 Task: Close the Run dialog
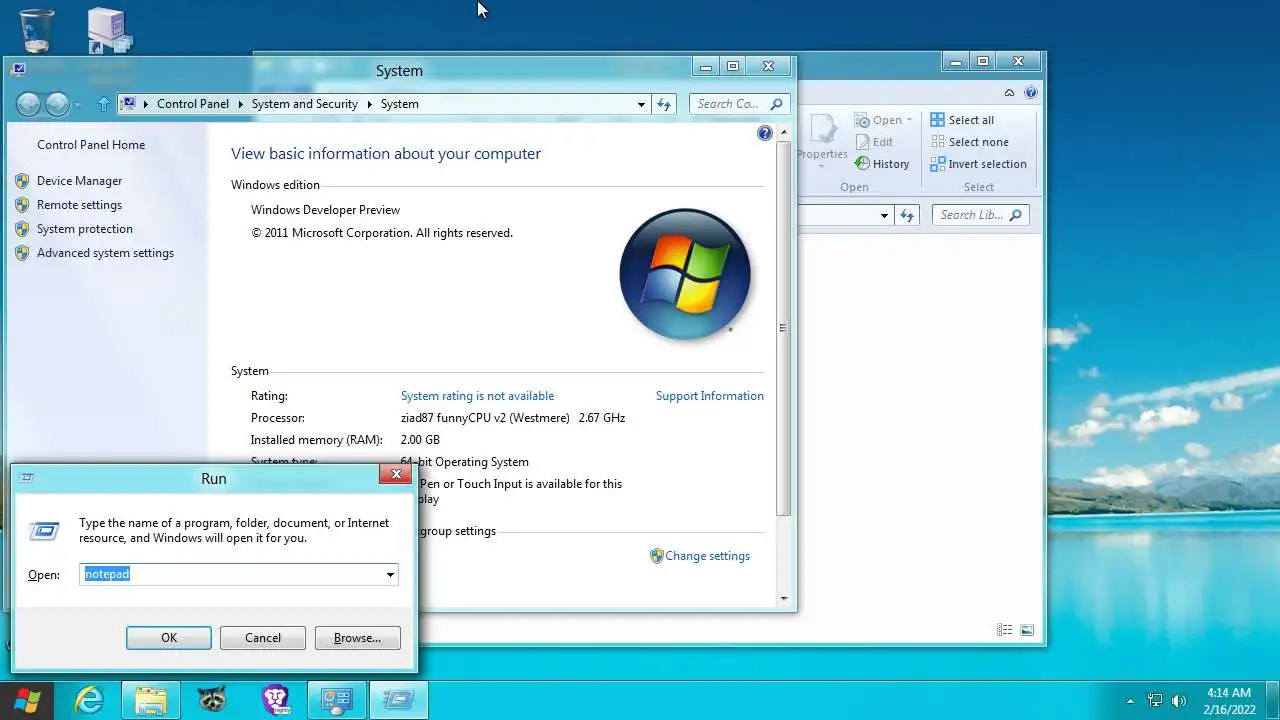click(x=396, y=474)
